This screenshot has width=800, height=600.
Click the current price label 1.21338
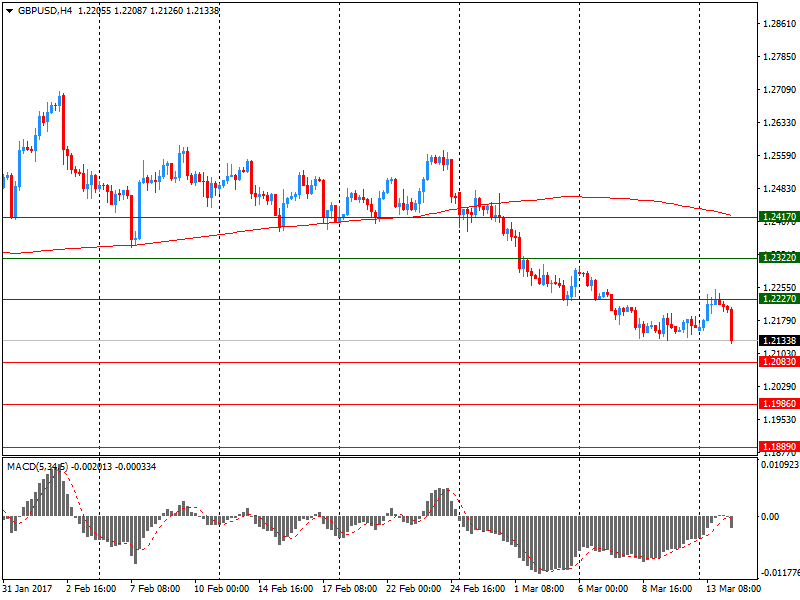tap(779, 340)
